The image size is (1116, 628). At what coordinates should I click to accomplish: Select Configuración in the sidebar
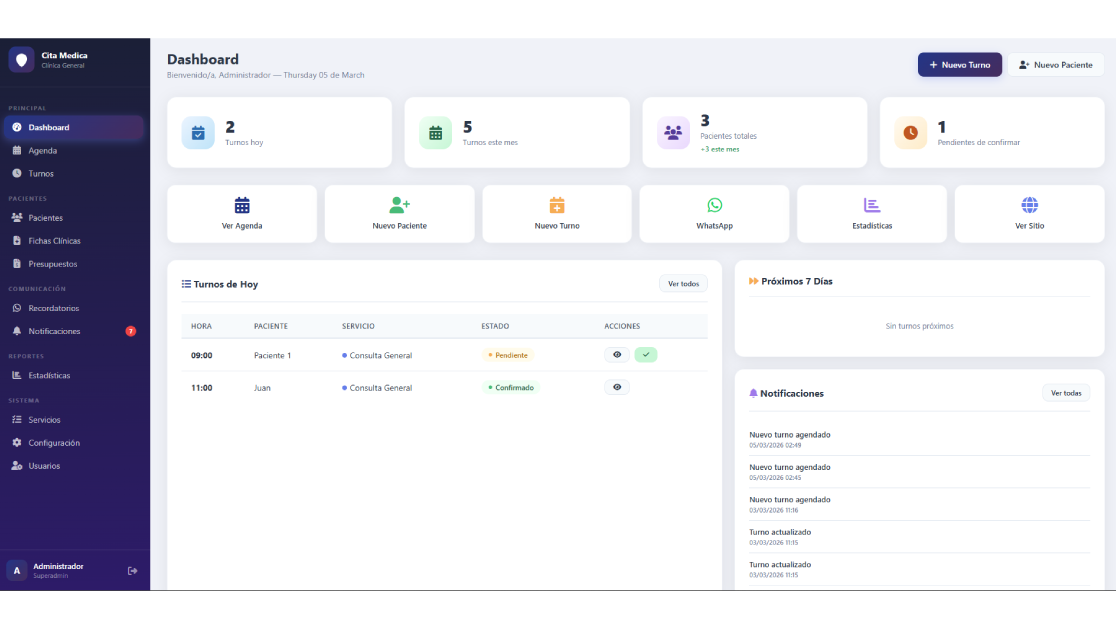54,443
